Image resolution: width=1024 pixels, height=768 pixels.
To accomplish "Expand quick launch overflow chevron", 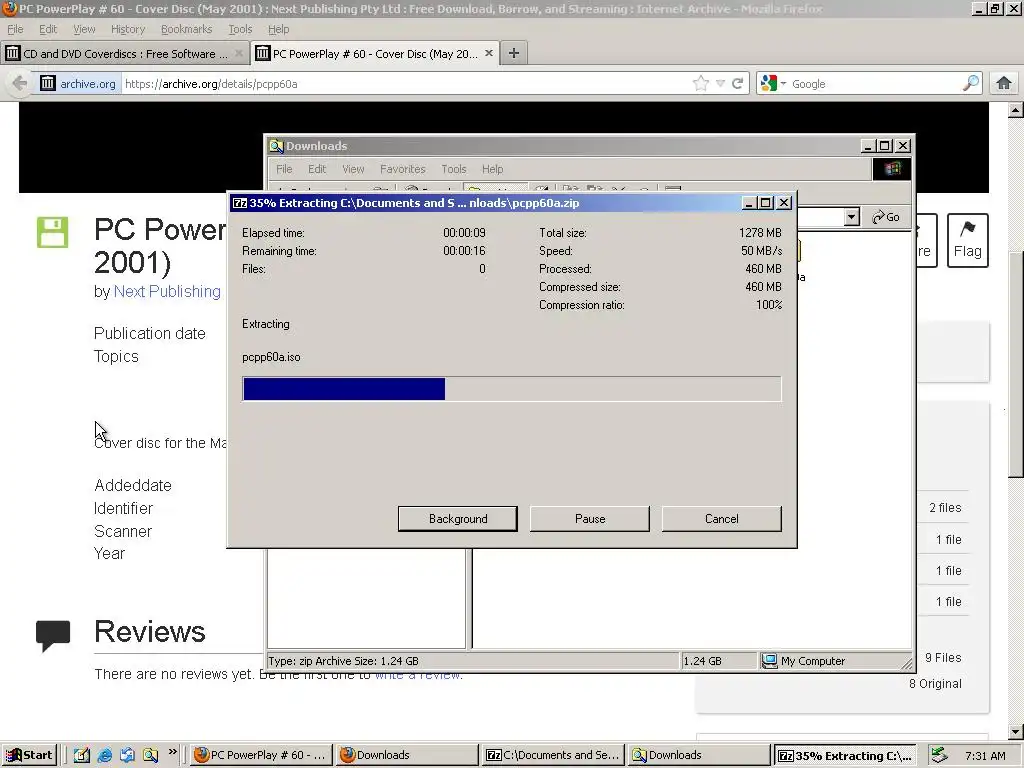I will [x=172, y=752].
